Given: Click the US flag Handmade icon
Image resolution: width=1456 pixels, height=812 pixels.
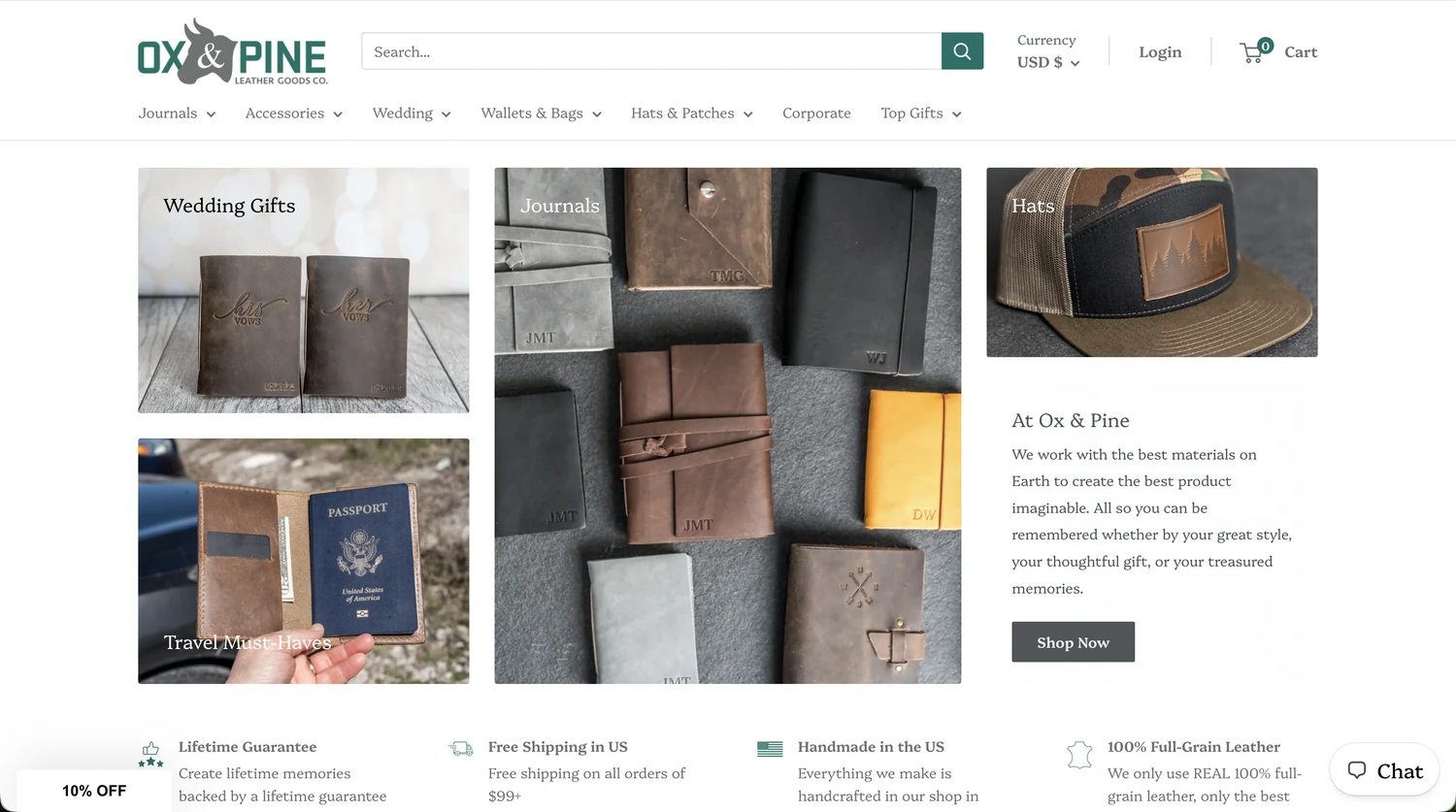Looking at the screenshot, I should (x=770, y=749).
